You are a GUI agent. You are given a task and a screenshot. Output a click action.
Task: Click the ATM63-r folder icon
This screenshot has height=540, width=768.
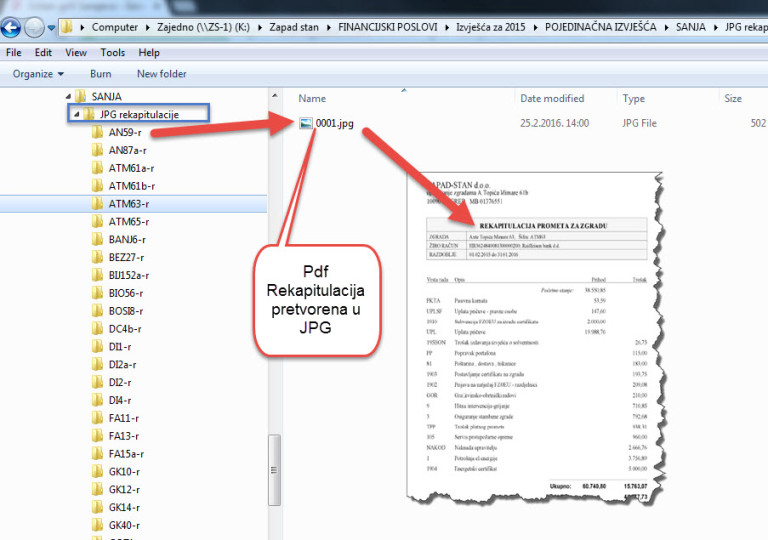(97, 204)
